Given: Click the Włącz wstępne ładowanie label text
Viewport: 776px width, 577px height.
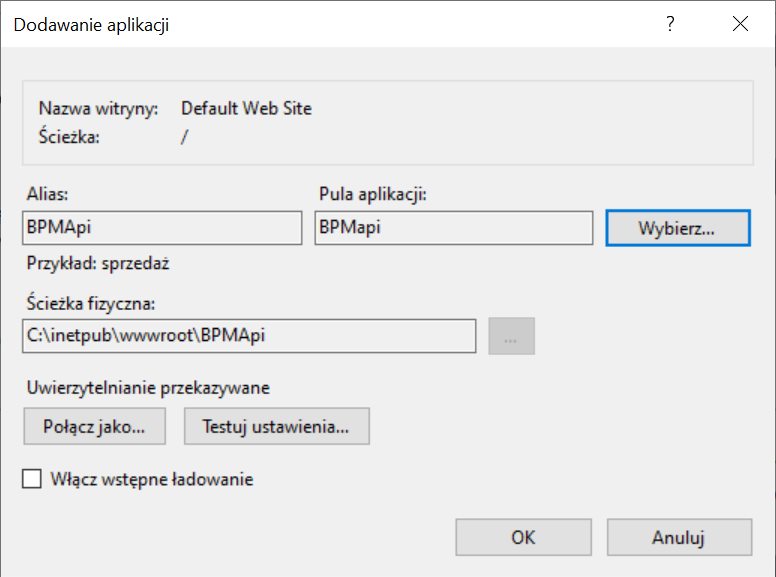Looking at the screenshot, I should [x=152, y=479].
